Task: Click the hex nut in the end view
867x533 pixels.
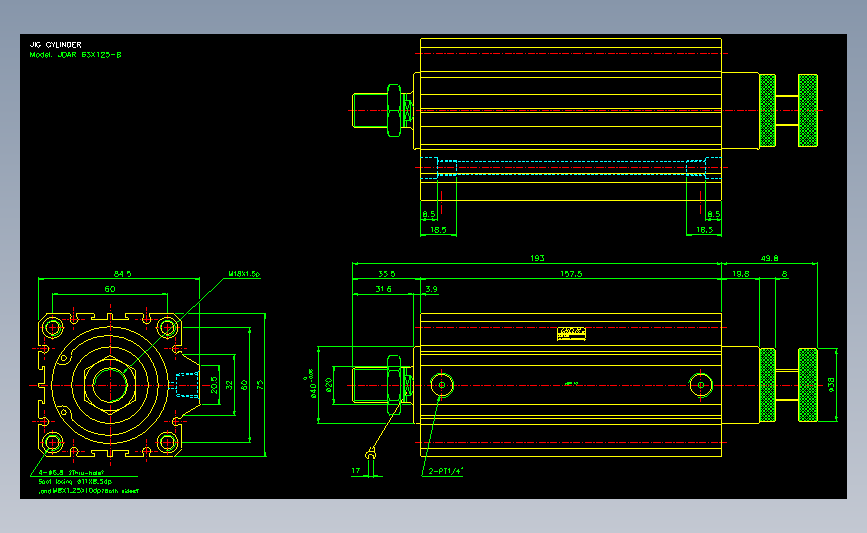Action: click(110, 385)
